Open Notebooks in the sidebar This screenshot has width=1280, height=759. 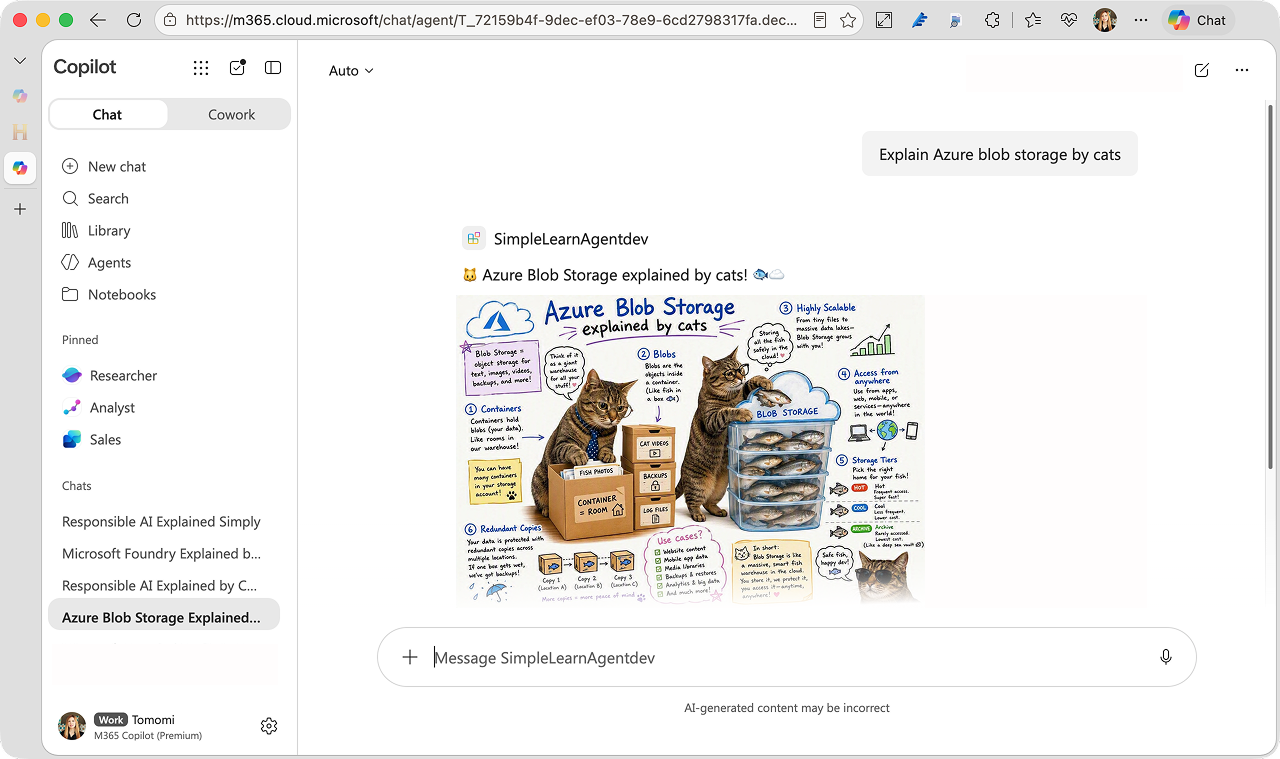[109, 294]
